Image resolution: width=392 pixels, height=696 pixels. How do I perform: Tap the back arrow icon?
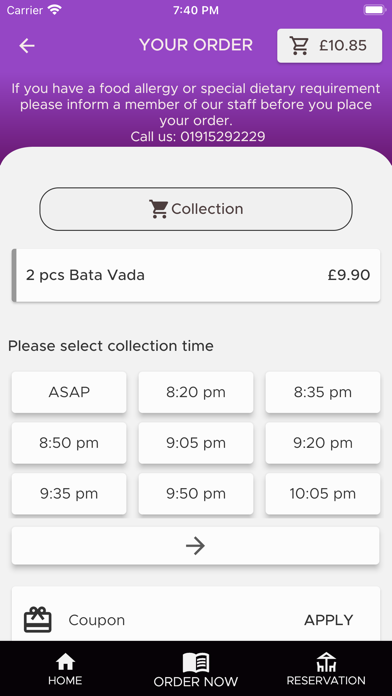[x=27, y=46]
